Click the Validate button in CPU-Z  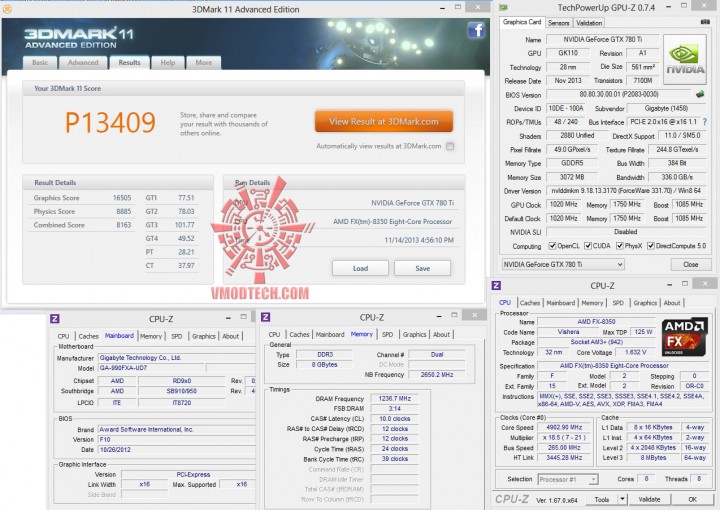(649, 499)
